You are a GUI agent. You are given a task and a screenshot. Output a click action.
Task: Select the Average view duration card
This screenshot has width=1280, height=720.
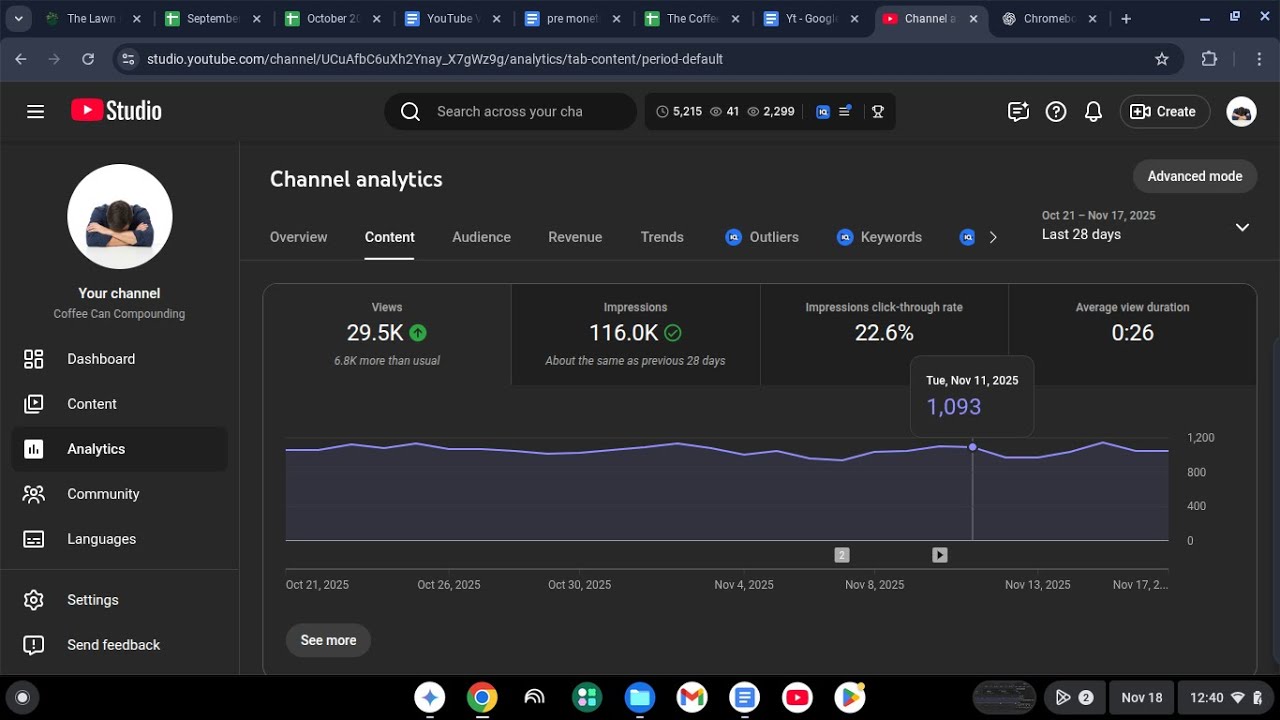point(1132,335)
